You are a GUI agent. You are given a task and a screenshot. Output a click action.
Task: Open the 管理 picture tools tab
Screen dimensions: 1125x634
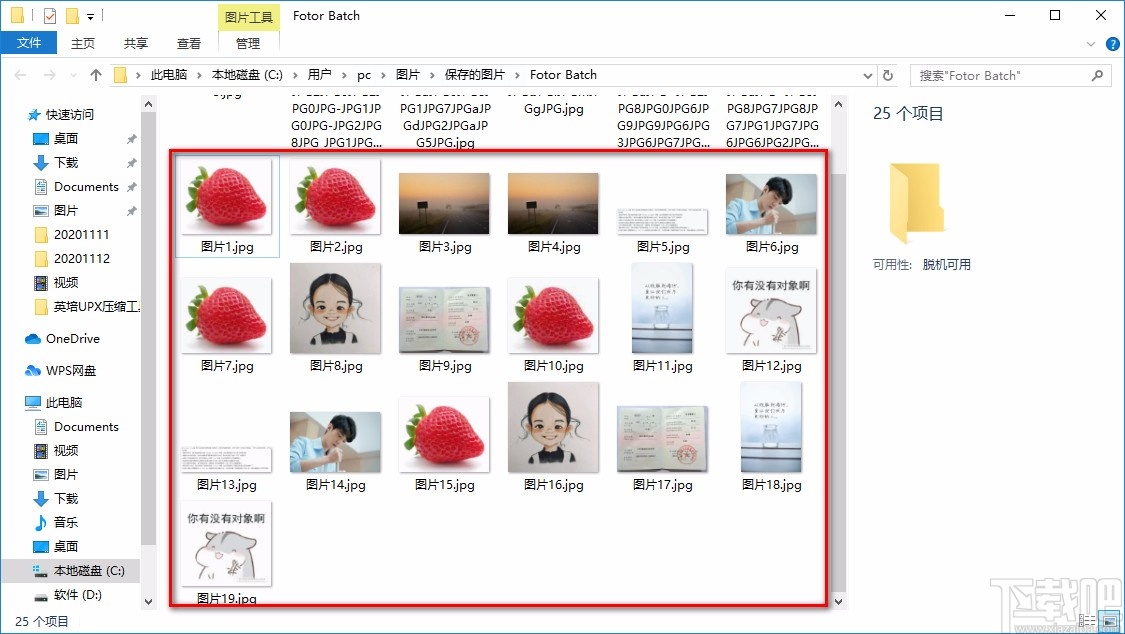pyautogui.click(x=248, y=43)
